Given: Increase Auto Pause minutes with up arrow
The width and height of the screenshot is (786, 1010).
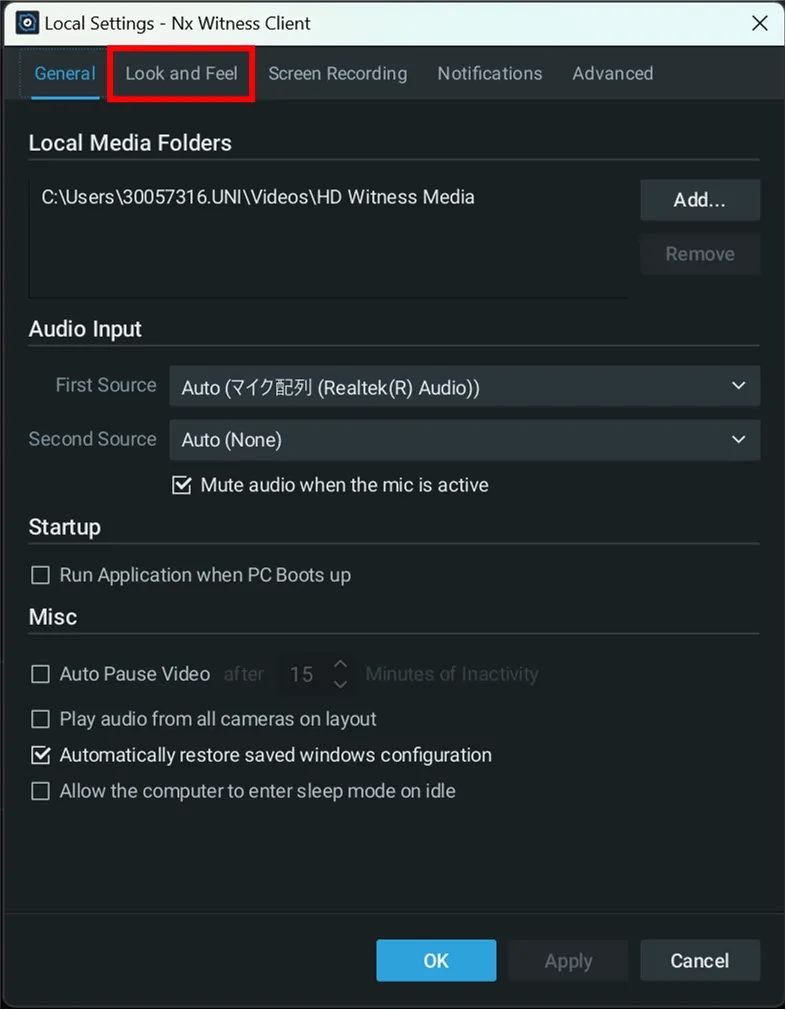Looking at the screenshot, I should coord(341,665).
